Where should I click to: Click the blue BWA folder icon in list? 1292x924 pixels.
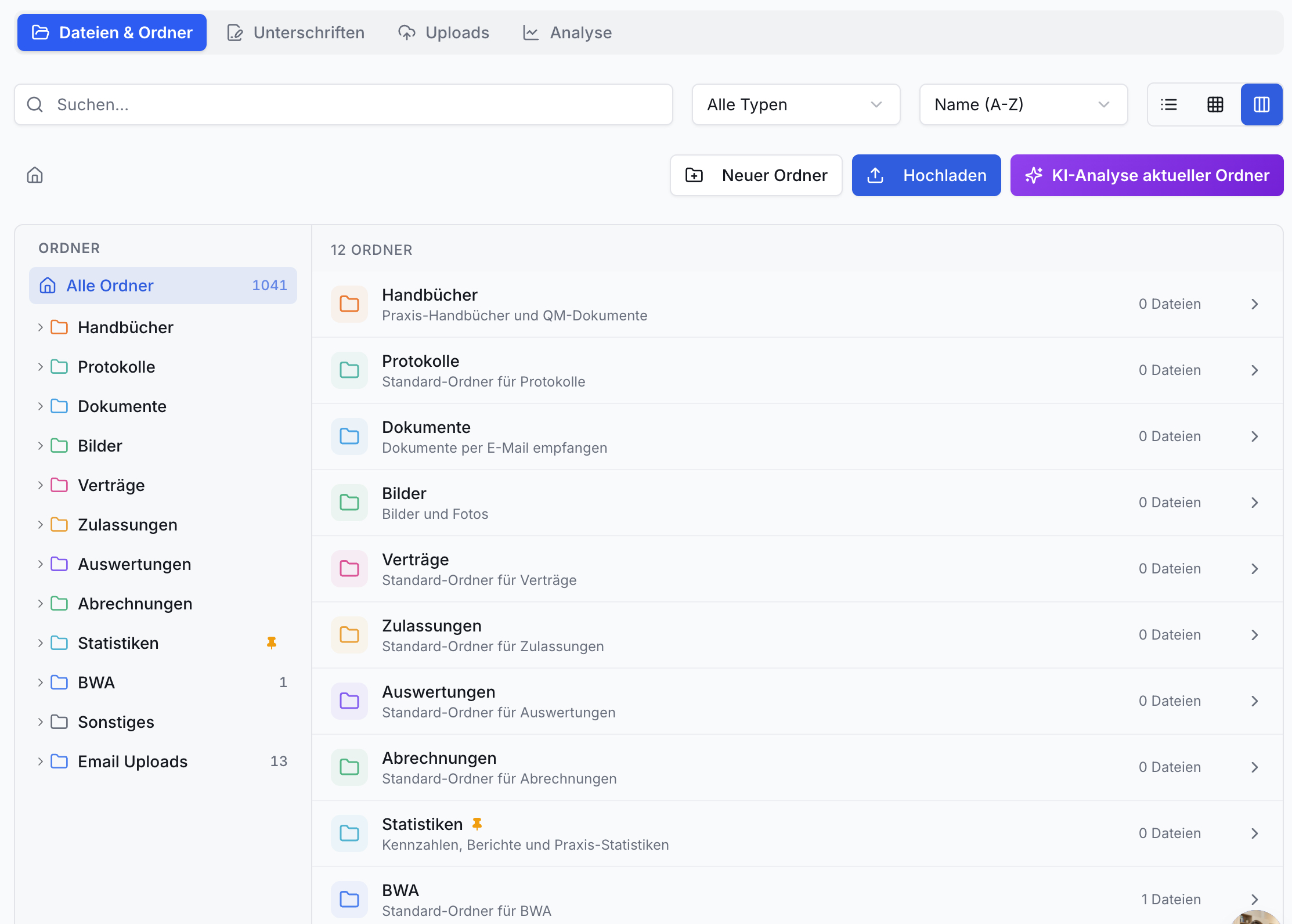coord(349,900)
